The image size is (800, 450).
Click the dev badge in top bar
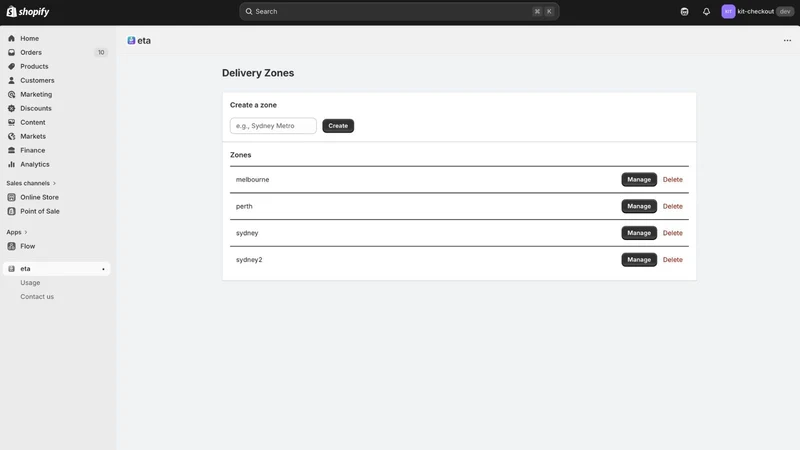click(x=785, y=11)
